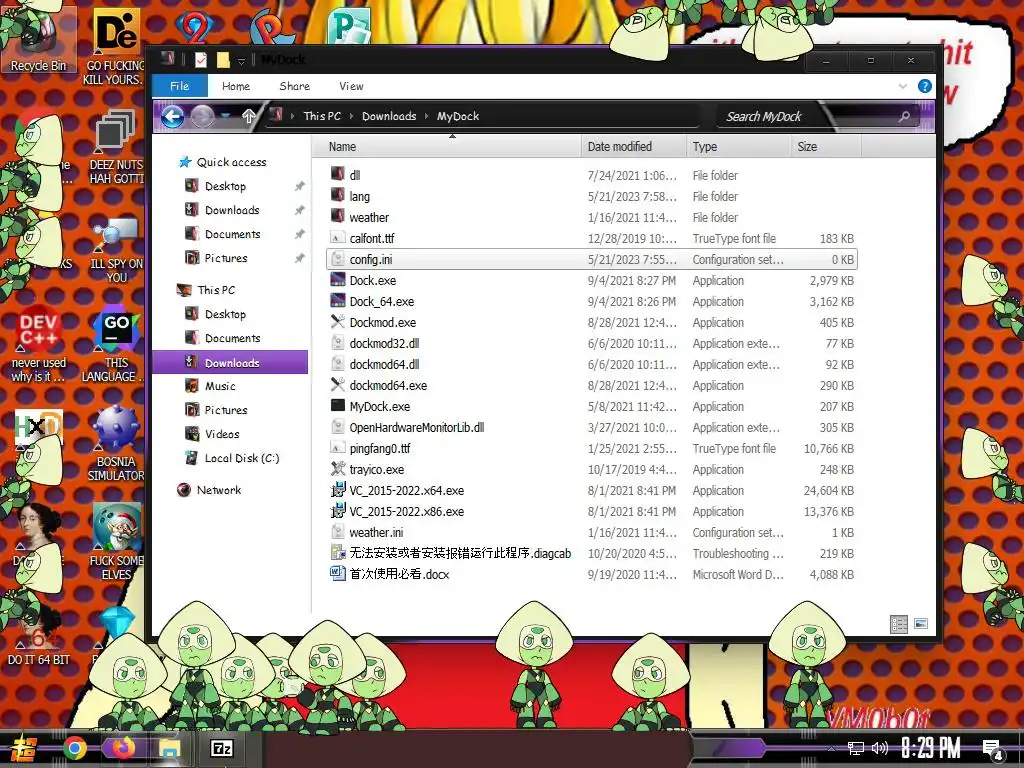Select the Dockmod.exe tools icon
Viewport: 1024px width, 768px height.
click(x=338, y=321)
